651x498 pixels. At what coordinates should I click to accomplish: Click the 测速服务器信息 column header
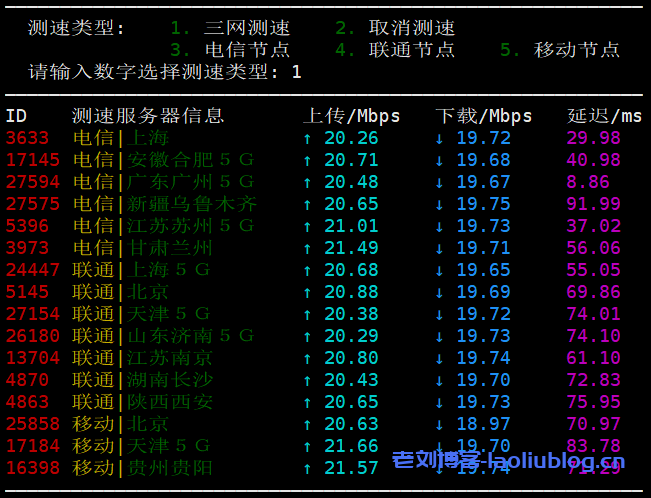click(x=148, y=116)
